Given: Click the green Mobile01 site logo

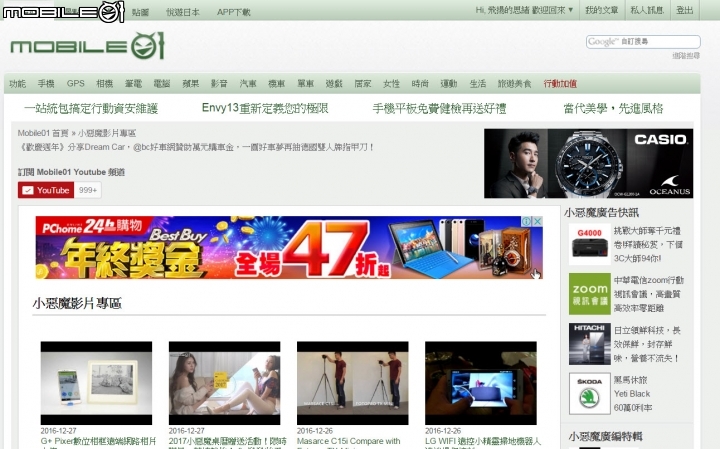Looking at the screenshot, I should pos(87,45).
